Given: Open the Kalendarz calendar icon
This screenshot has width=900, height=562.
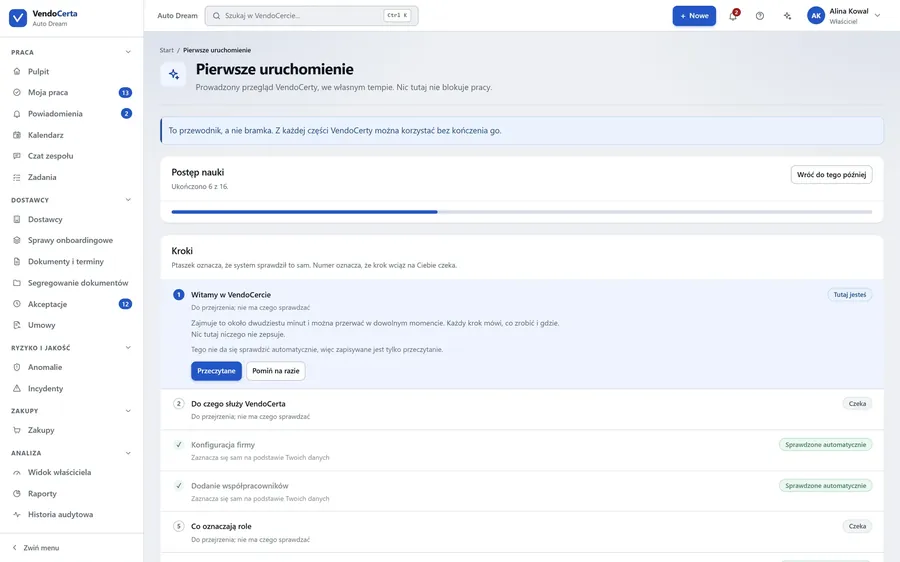Looking at the screenshot, I should point(17,135).
